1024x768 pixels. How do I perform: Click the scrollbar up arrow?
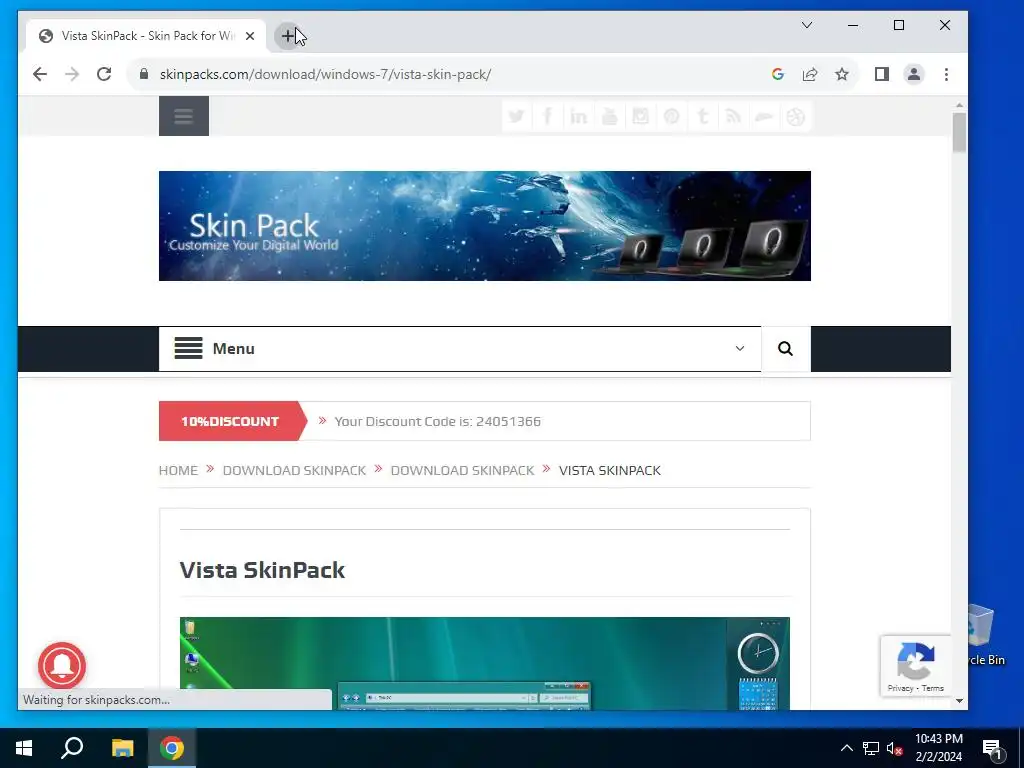(x=959, y=104)
